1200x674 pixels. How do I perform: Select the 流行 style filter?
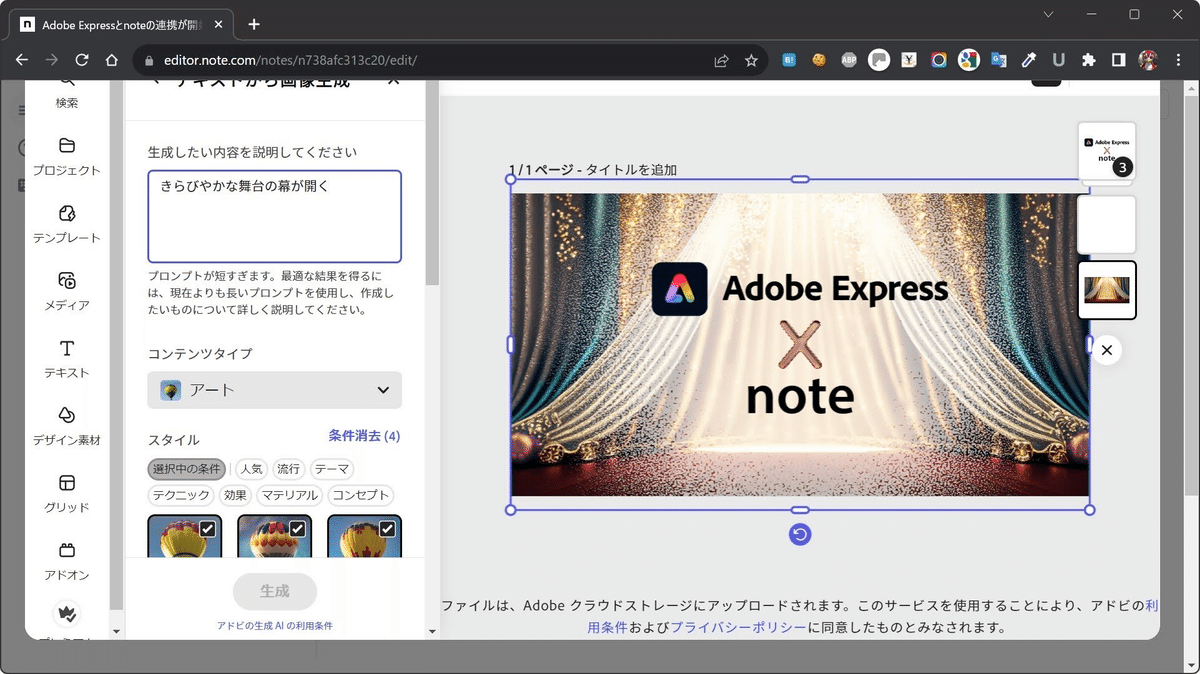point(289,469)
